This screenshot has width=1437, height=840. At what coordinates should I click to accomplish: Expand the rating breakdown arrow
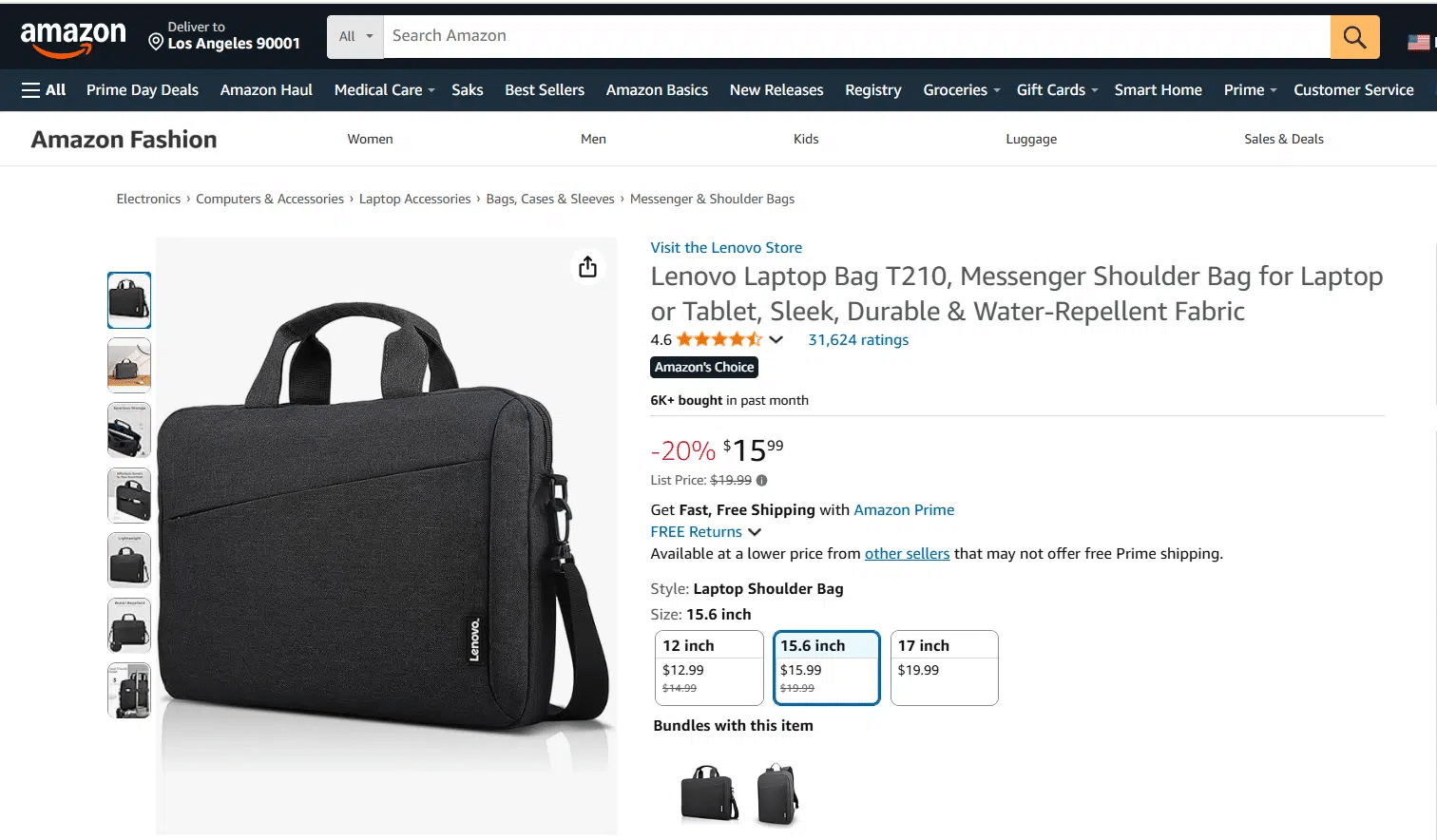[776, 340]
